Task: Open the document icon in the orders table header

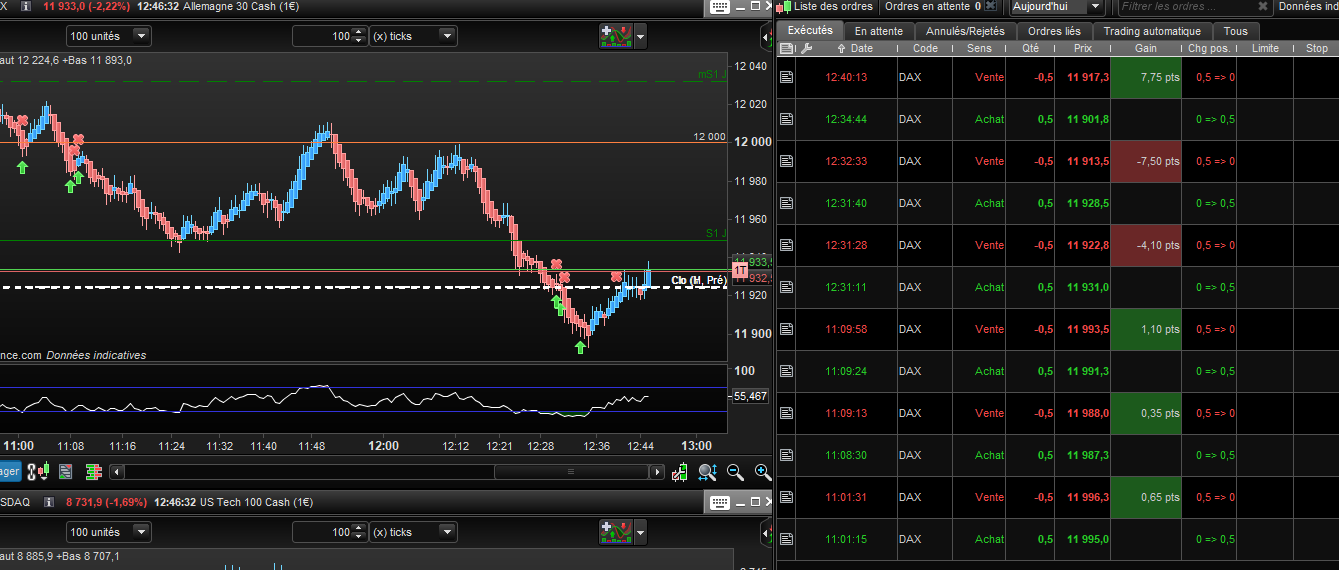Action: point(788,48)
